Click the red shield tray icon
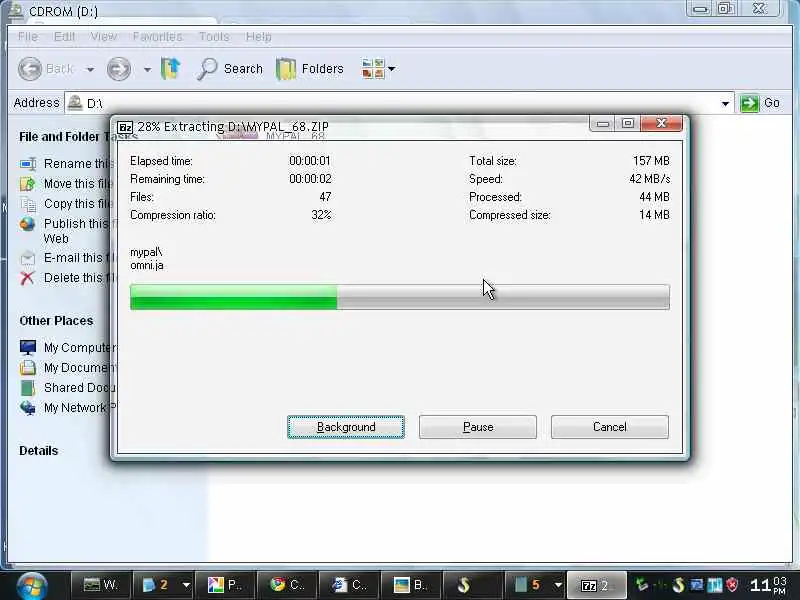800x600 pixels. 732,585
